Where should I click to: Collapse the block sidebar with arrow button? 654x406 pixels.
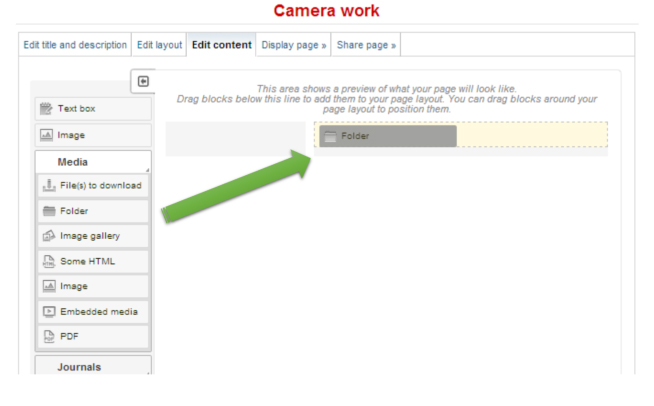coord(143,81)
